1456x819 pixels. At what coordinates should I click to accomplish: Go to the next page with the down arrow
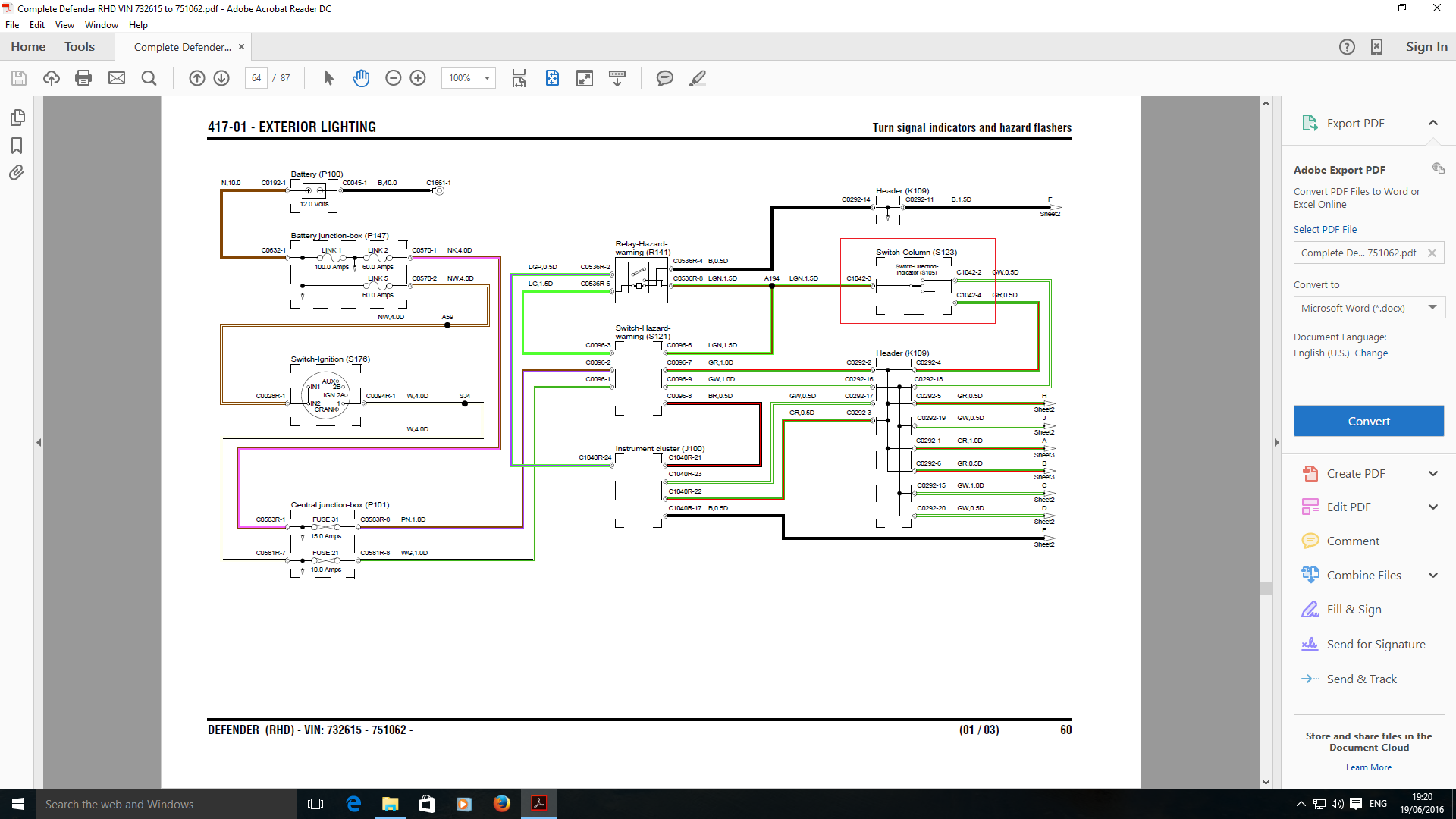[221, 78]
